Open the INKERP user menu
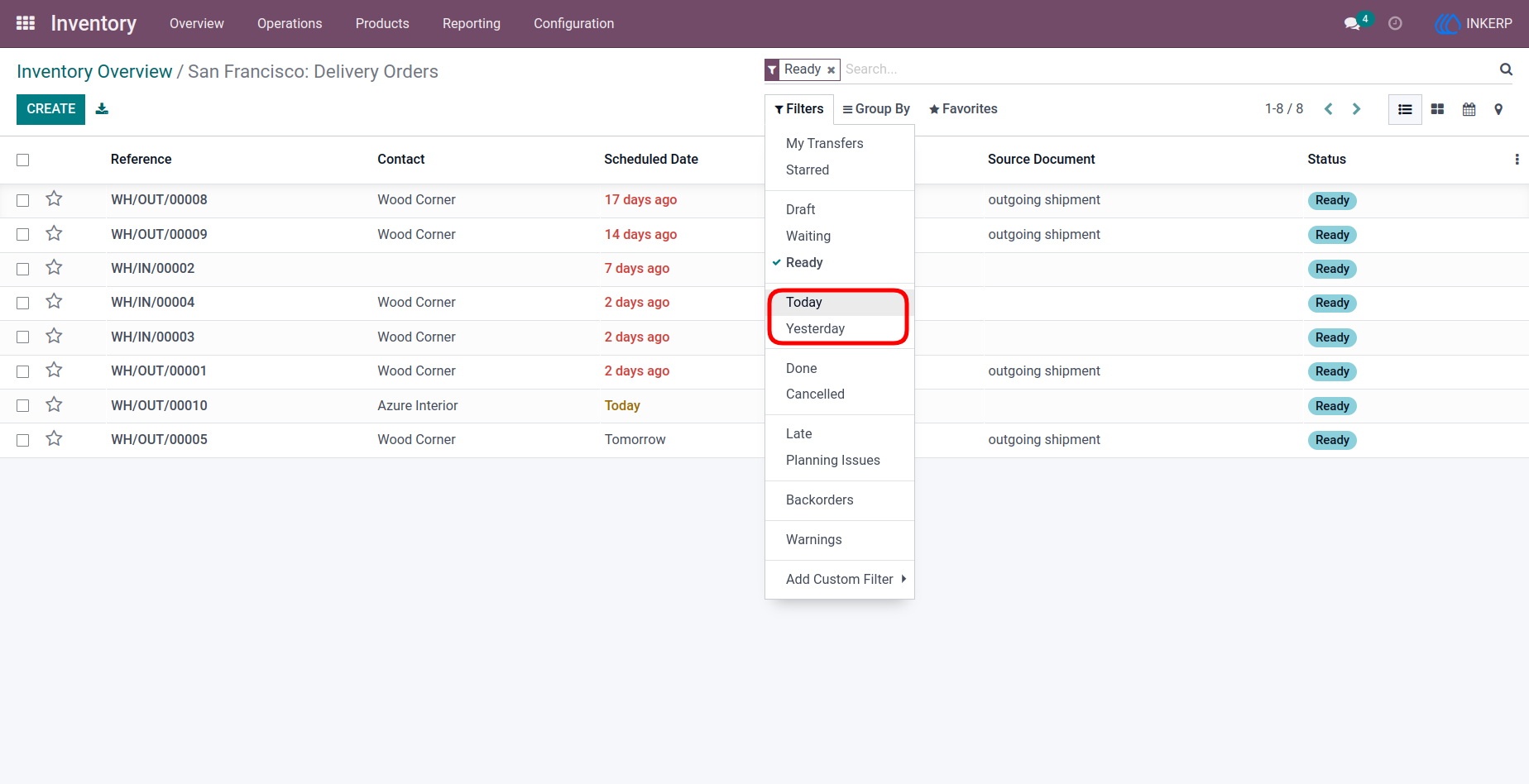 pyautogui.click(x=1474, y=23)
